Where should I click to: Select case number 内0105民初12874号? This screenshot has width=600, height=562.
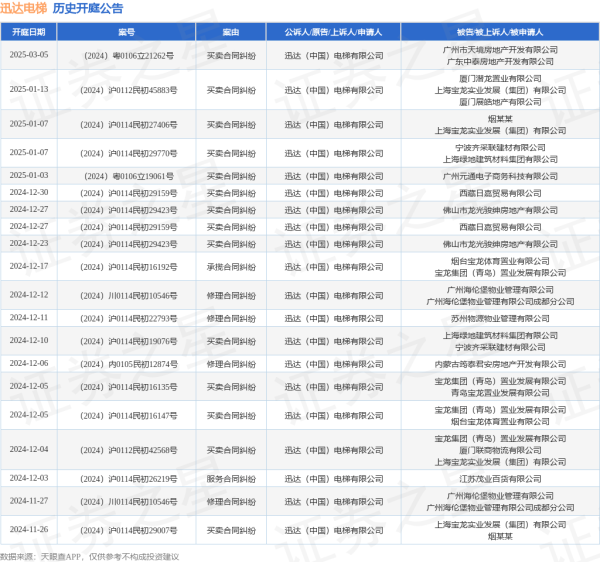(129, 364)
